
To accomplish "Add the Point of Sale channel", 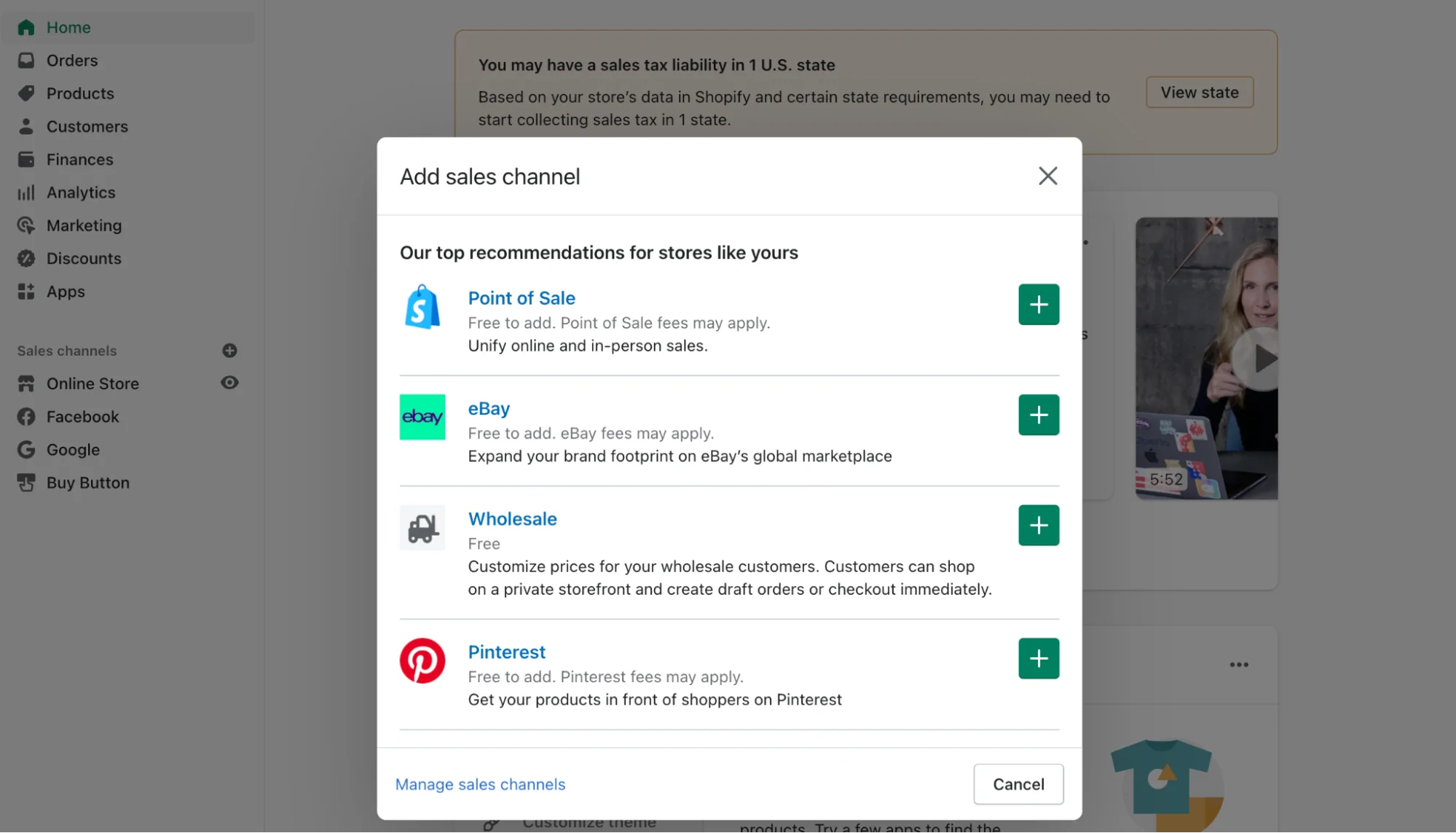I will click(x=1039, y=305).
